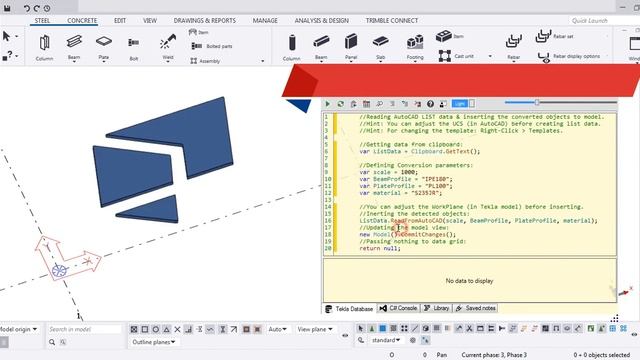Image resolution: width=640 pixels, height=360 pixels.
Task: Click the magnifier search icon below Search in model
Action: (52, 342)
